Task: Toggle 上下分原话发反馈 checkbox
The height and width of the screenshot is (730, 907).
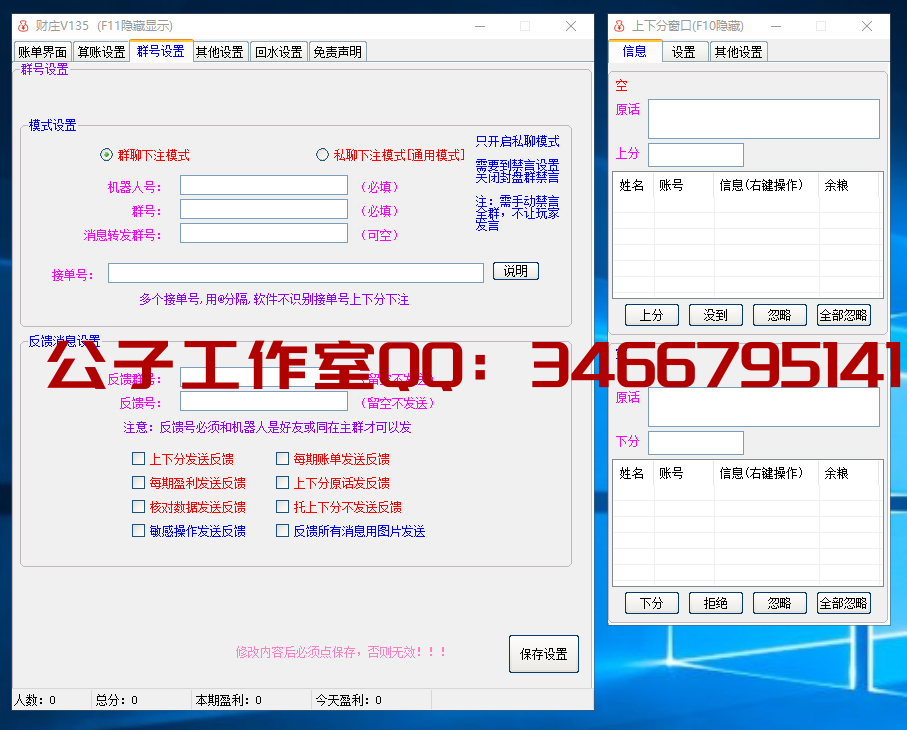Action: [282, 482]
